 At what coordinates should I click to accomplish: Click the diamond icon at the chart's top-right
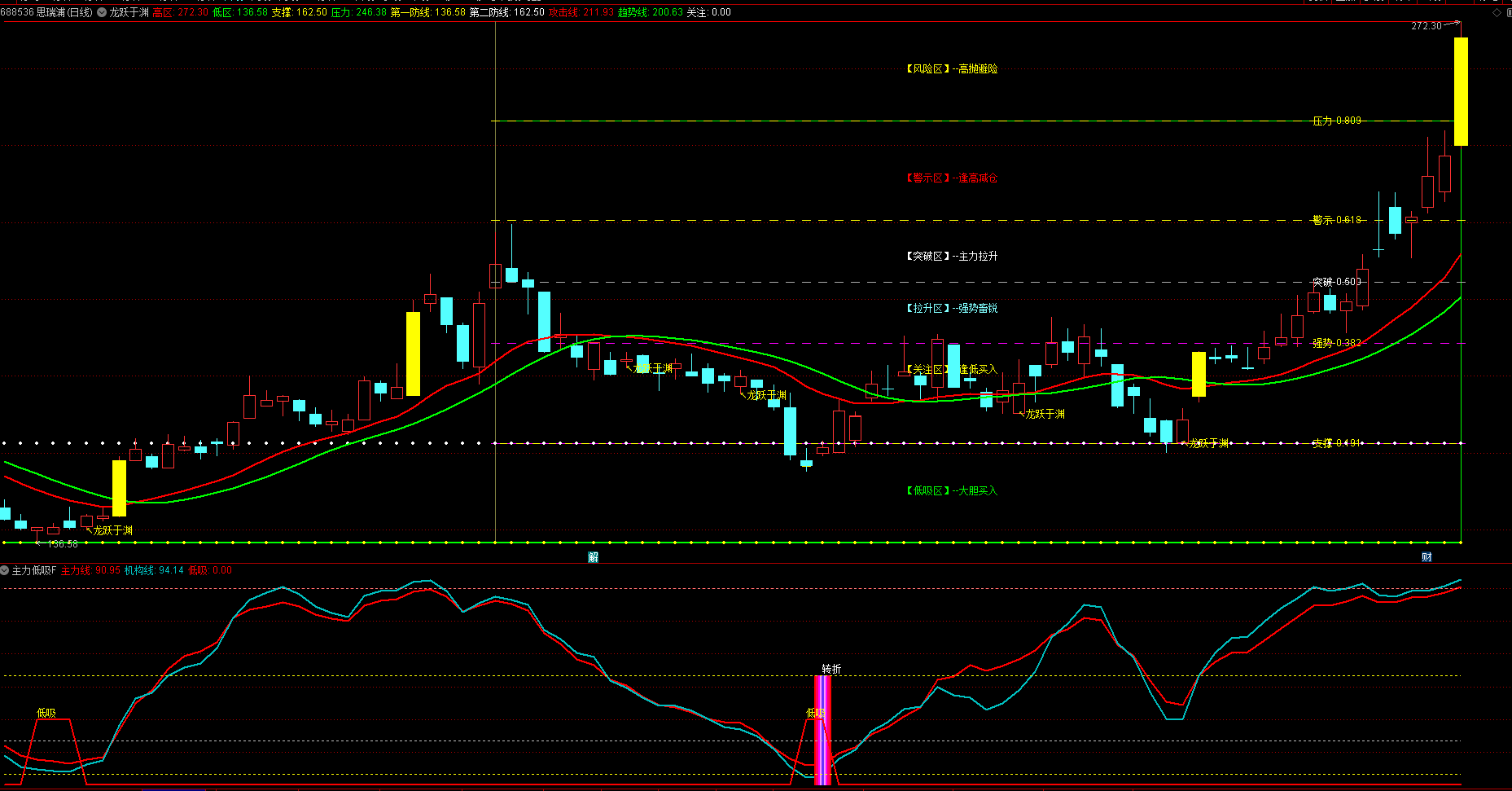pyautogui.click(x=1497, y=12)
